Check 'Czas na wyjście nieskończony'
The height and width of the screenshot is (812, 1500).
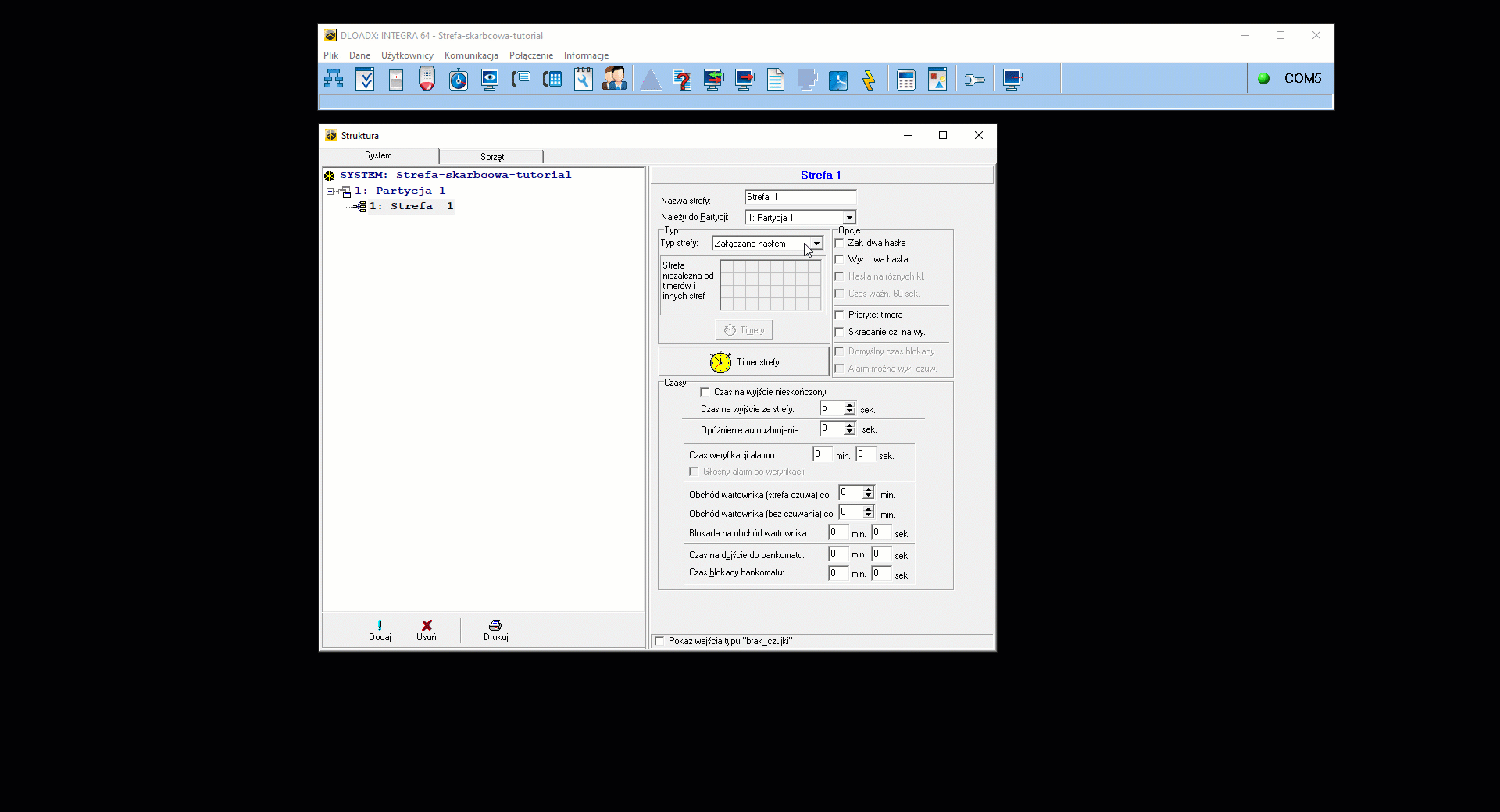tap(705, 392)
